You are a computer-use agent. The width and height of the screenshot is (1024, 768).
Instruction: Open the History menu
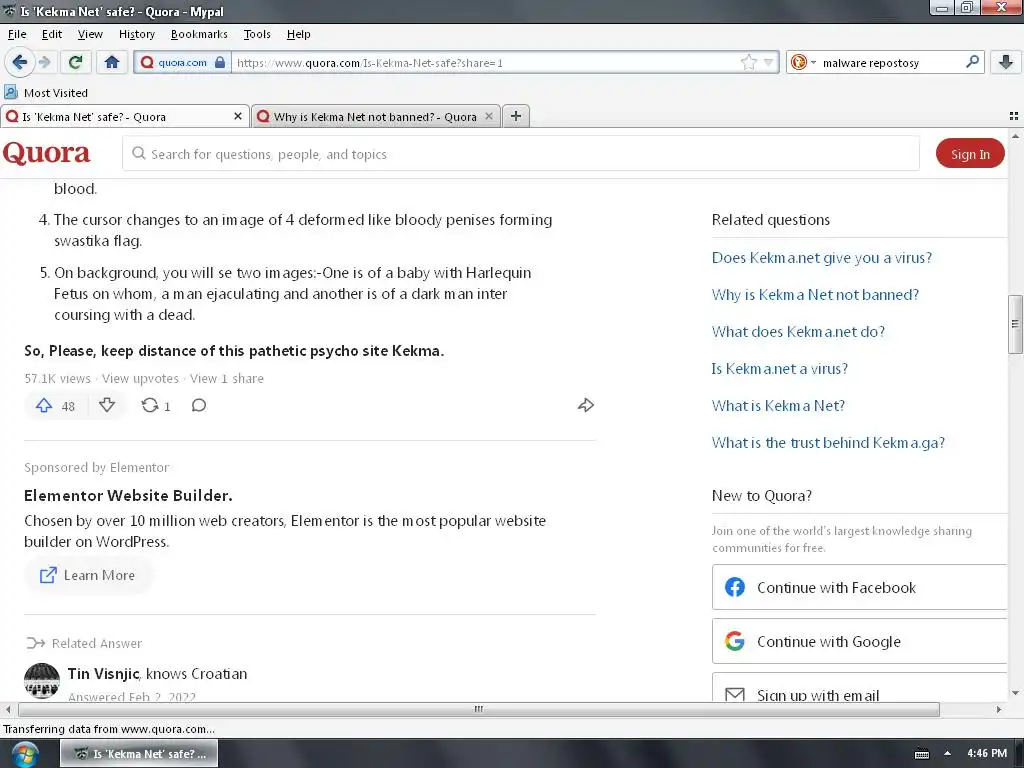(136, 34)
